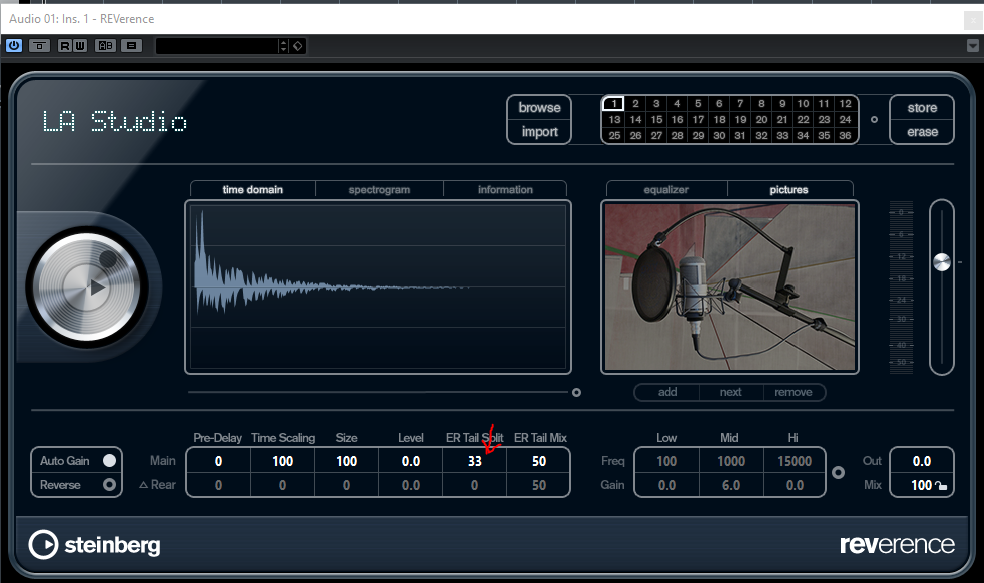Select program slot 13
This screenshot has width=984, height=583.
(x=614, y=119)
